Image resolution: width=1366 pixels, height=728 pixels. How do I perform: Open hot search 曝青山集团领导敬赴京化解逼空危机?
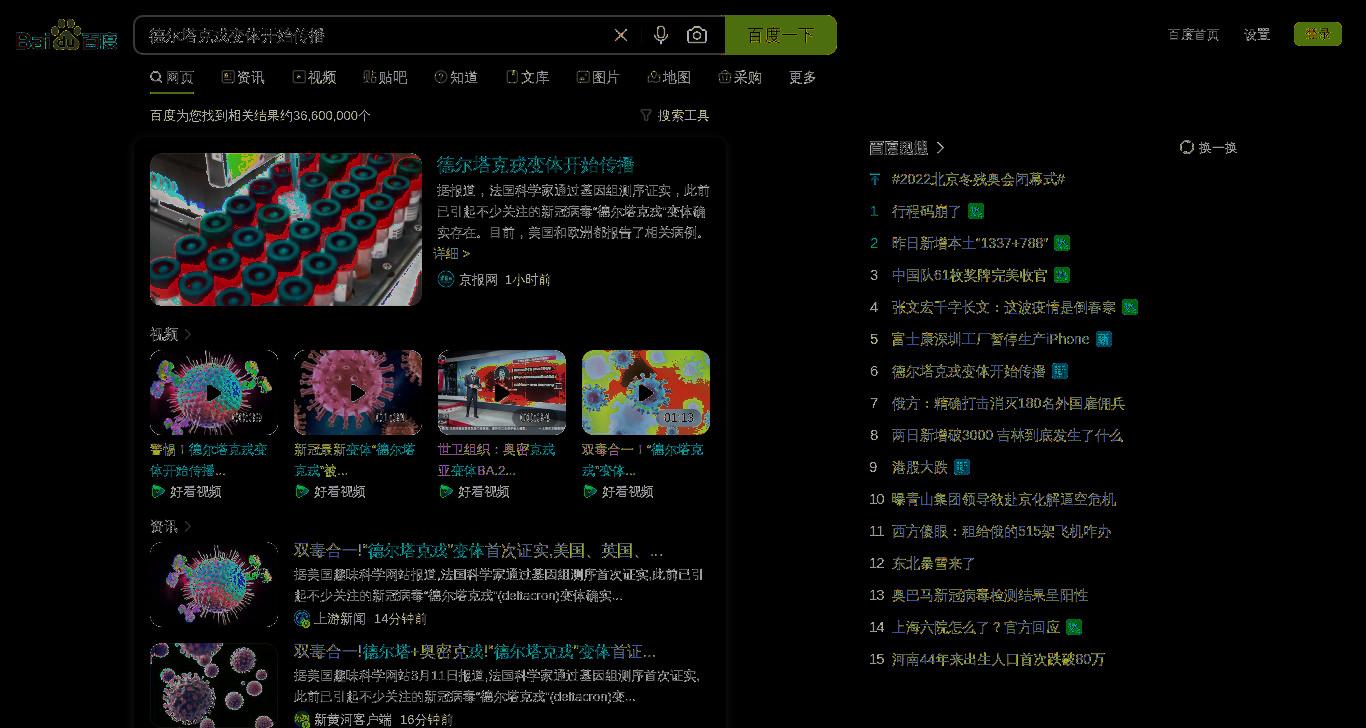pyautogui.click(x=1004, y=499)
